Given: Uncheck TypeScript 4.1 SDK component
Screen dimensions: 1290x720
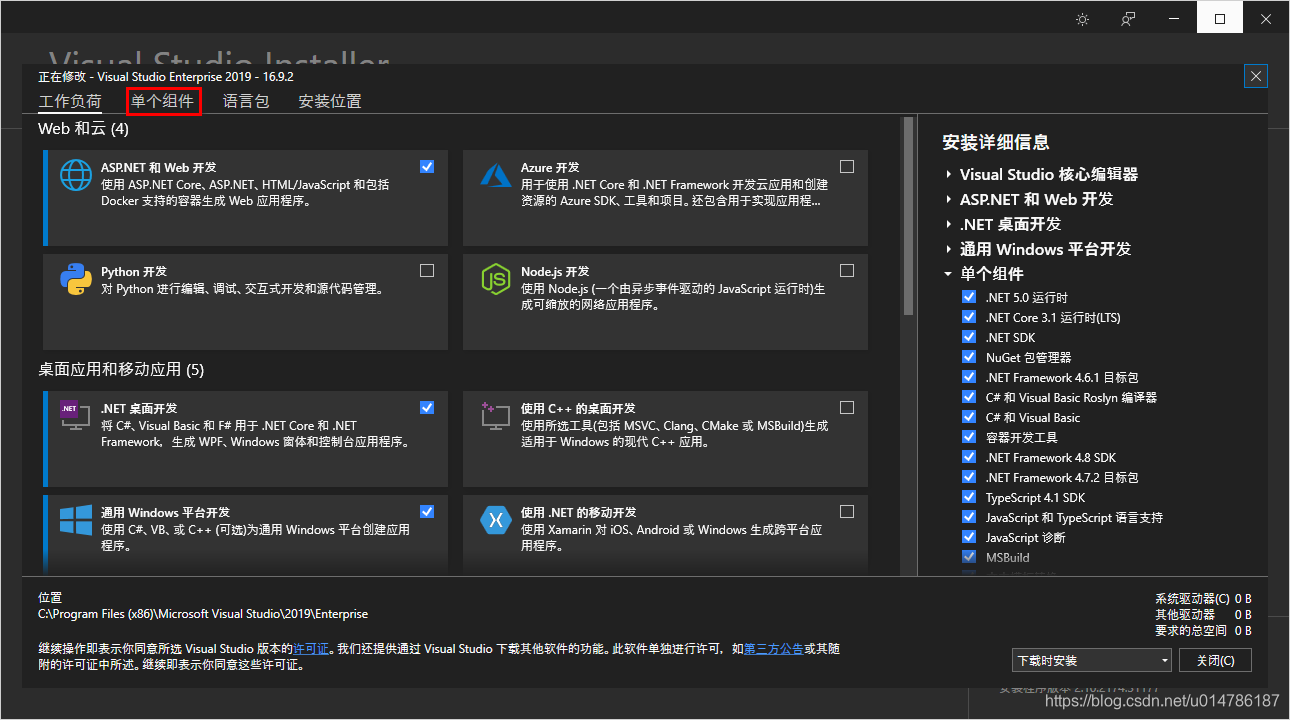Looking at the screenshot, I should coord(968,497).
